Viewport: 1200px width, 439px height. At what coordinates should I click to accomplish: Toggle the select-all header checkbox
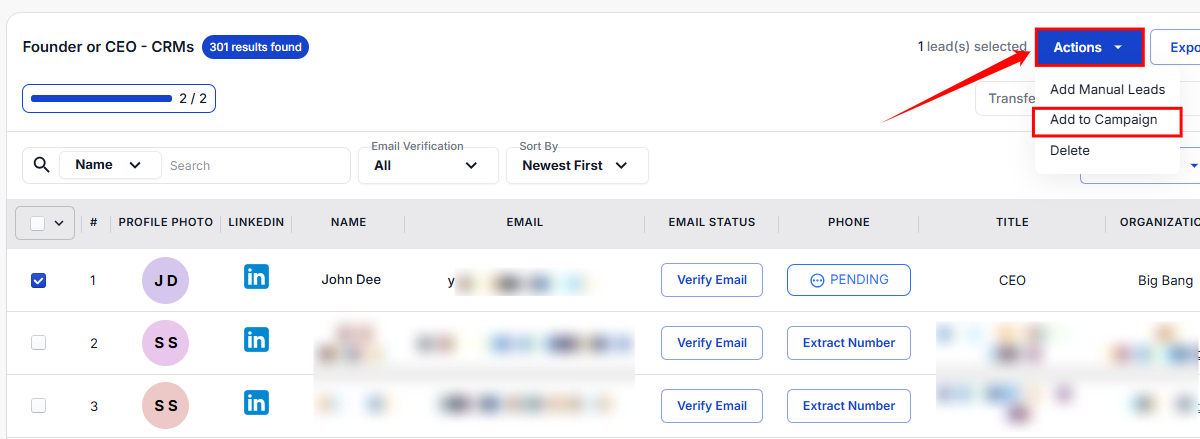pyautogui.click(x=37, y=223)
